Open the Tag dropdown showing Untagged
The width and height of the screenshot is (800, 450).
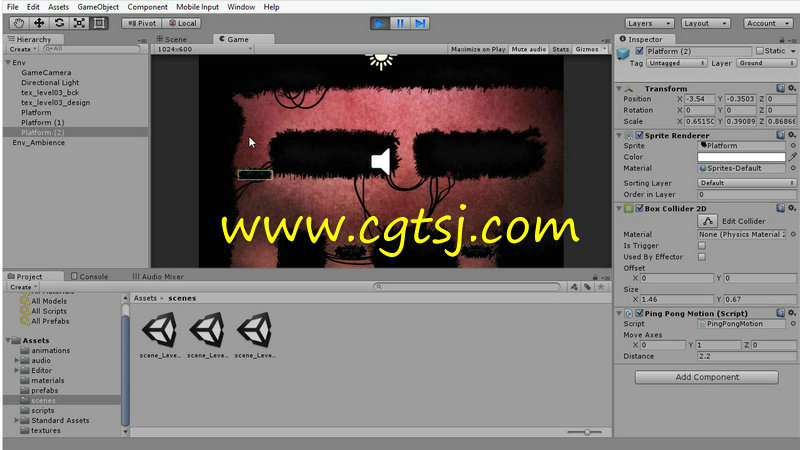(x=677, y=63)
